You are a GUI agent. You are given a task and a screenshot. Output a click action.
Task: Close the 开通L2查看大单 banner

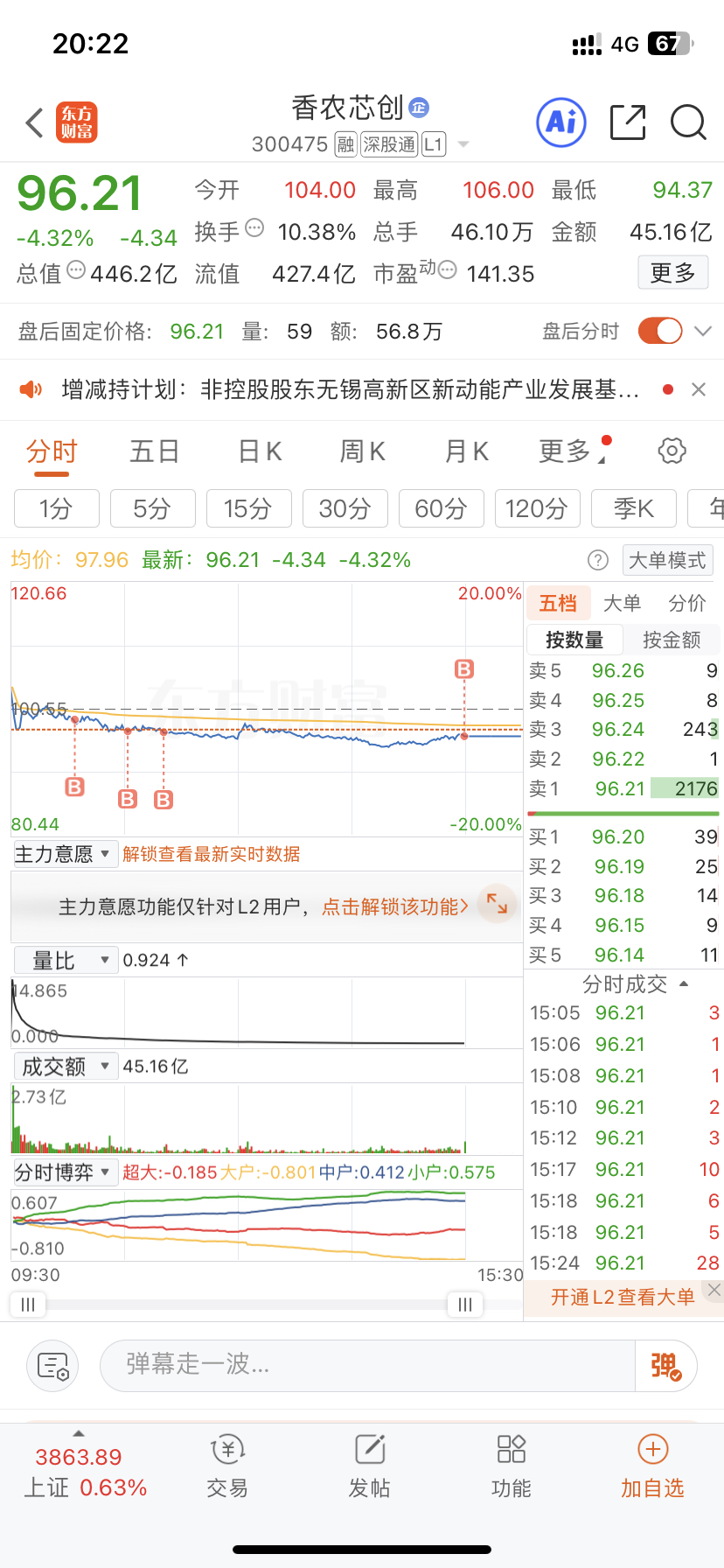coord(714,1290)
